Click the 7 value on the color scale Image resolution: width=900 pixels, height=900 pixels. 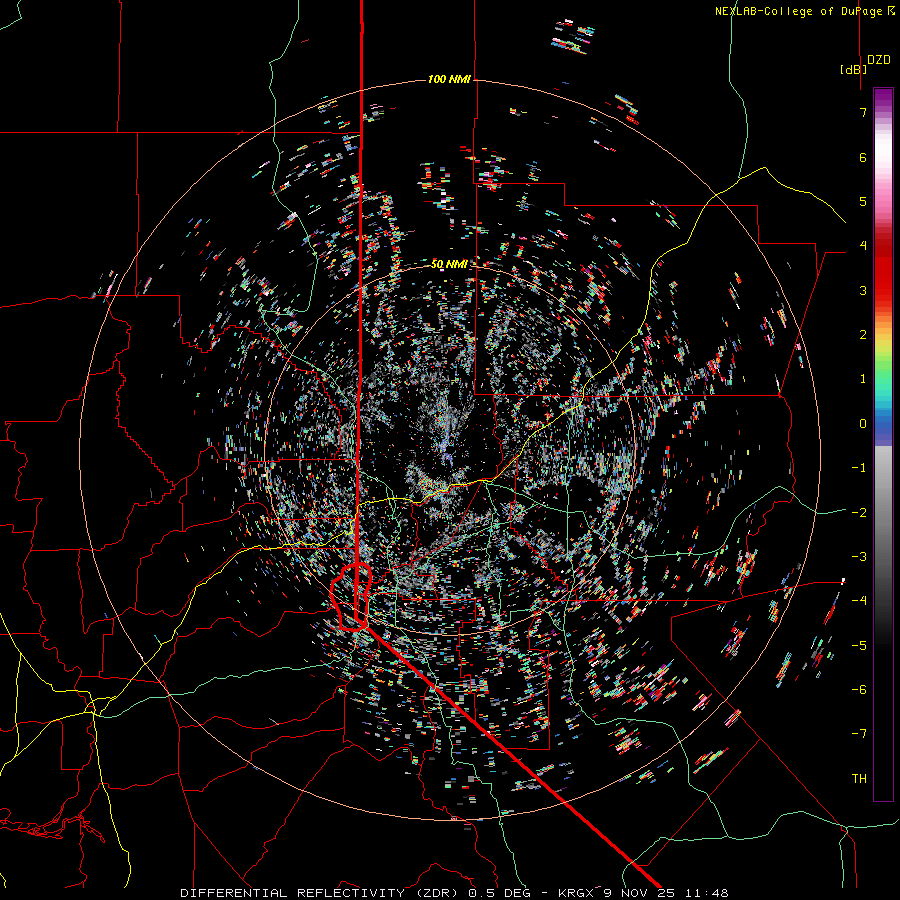click(x=863, y=112)
